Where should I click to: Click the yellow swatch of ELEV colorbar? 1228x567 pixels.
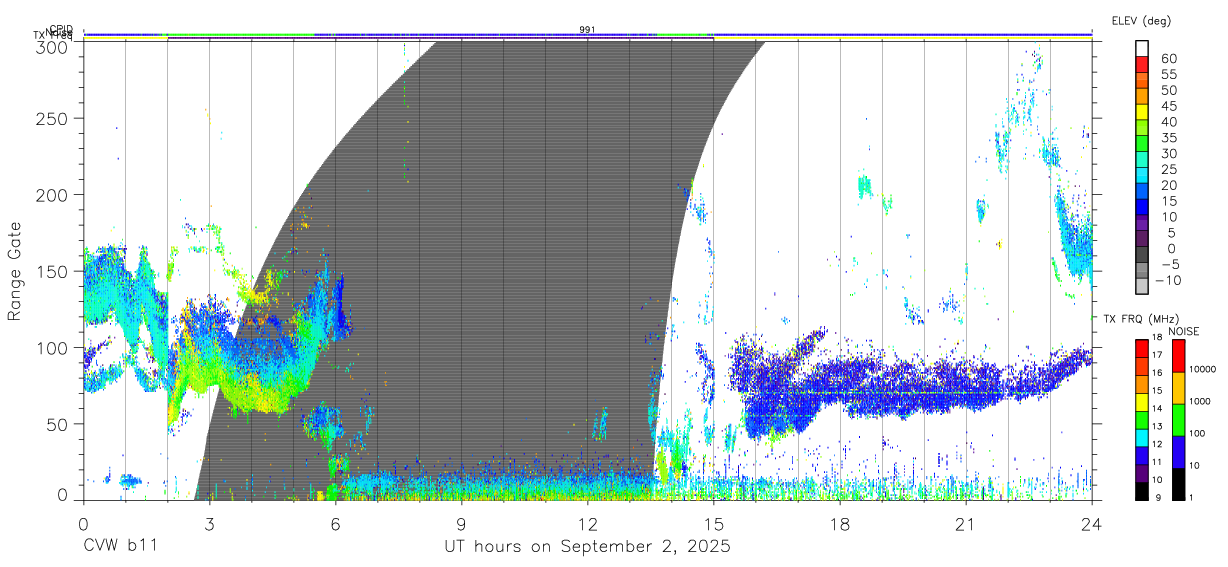[1142, 112]
